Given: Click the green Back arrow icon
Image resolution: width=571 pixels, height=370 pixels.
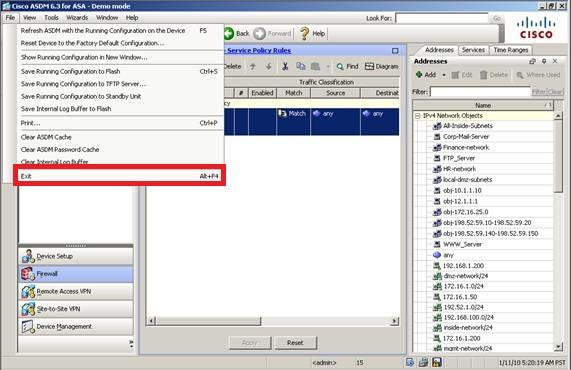Looking at the screenshot, I should click(x=229, y=34).
